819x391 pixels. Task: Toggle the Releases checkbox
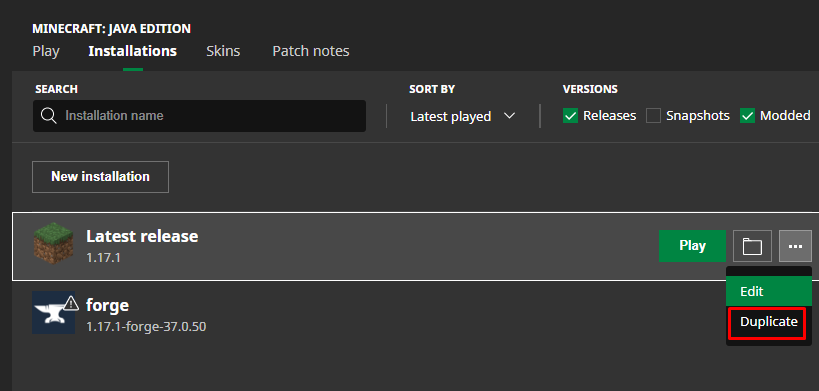tap(570, 116)
